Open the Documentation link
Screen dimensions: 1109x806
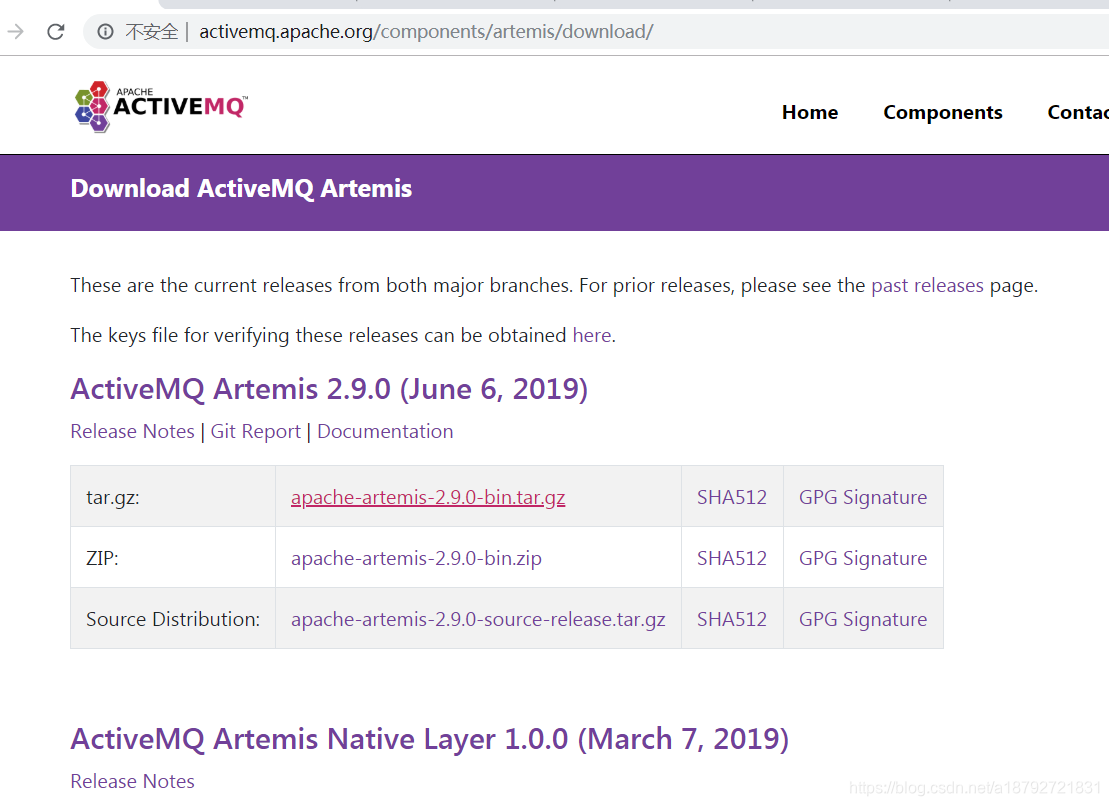point(385,431)
